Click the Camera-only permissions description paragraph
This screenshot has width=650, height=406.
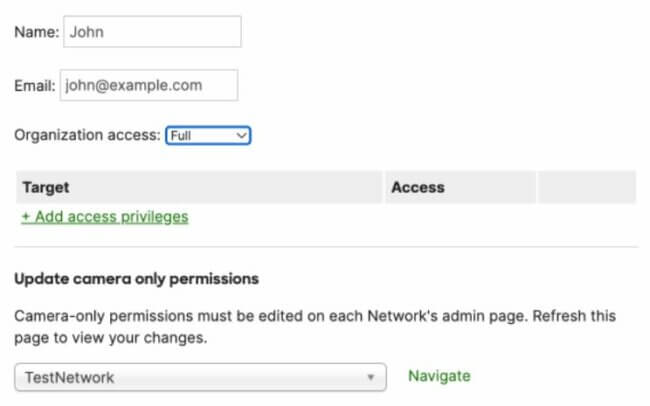315,327
